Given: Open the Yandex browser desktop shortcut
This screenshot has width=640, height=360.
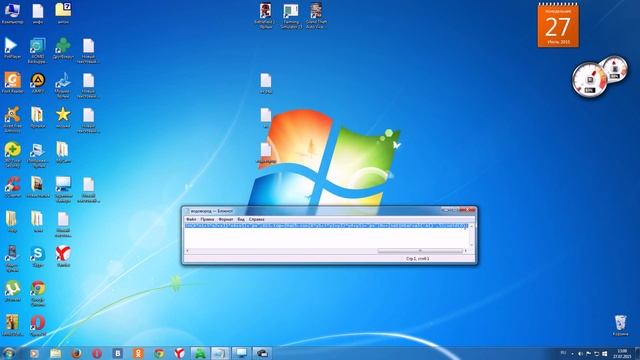Looking at the screenshot, I should [x=63, y=257].
